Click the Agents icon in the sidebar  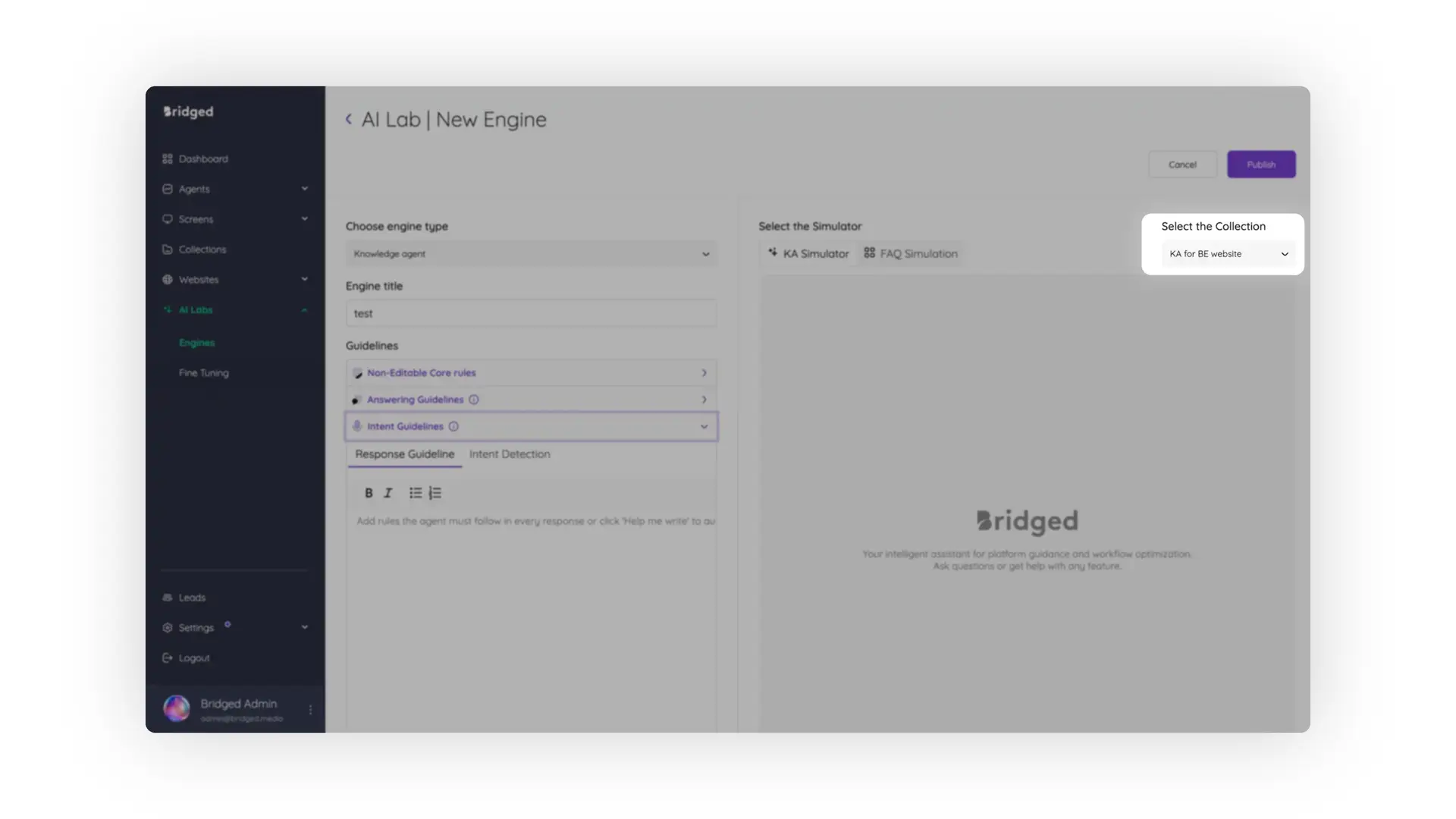168,189
